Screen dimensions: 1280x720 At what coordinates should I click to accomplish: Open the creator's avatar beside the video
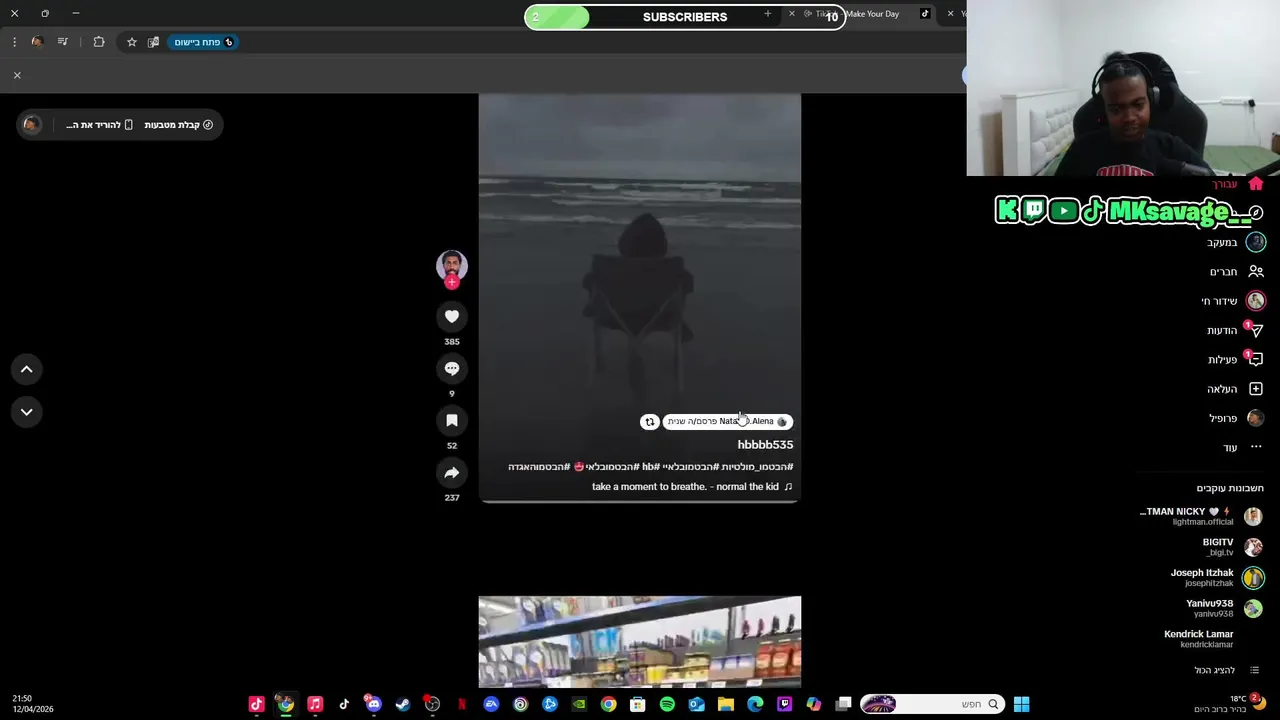[452, 265]
